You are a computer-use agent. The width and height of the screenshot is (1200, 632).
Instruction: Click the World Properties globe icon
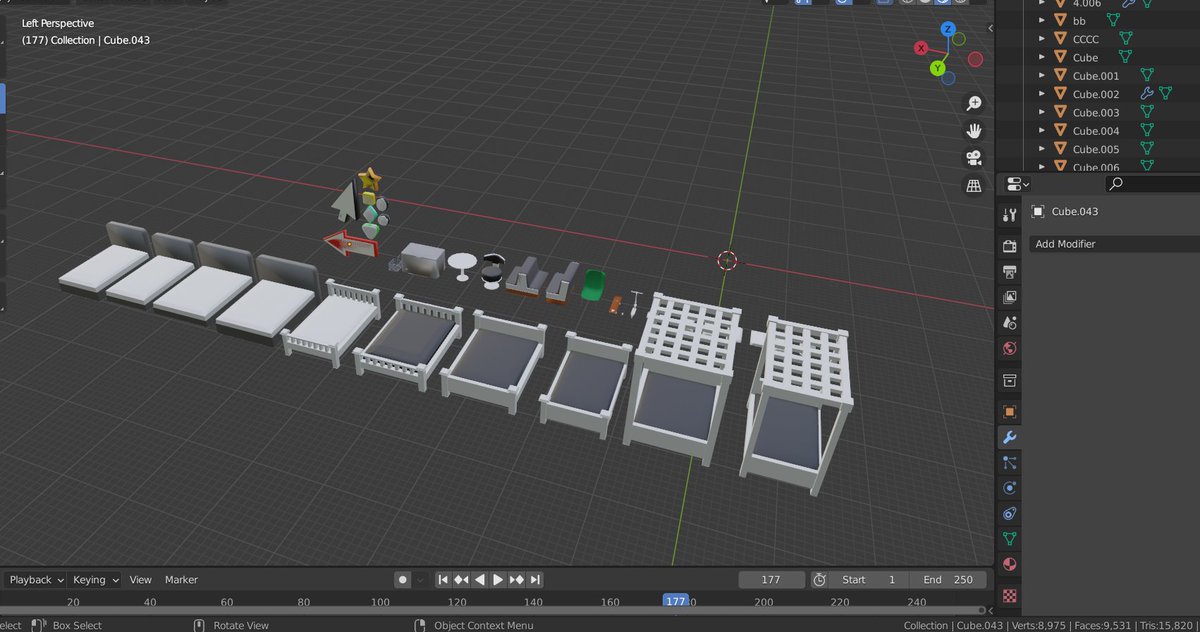(1009, 348)
